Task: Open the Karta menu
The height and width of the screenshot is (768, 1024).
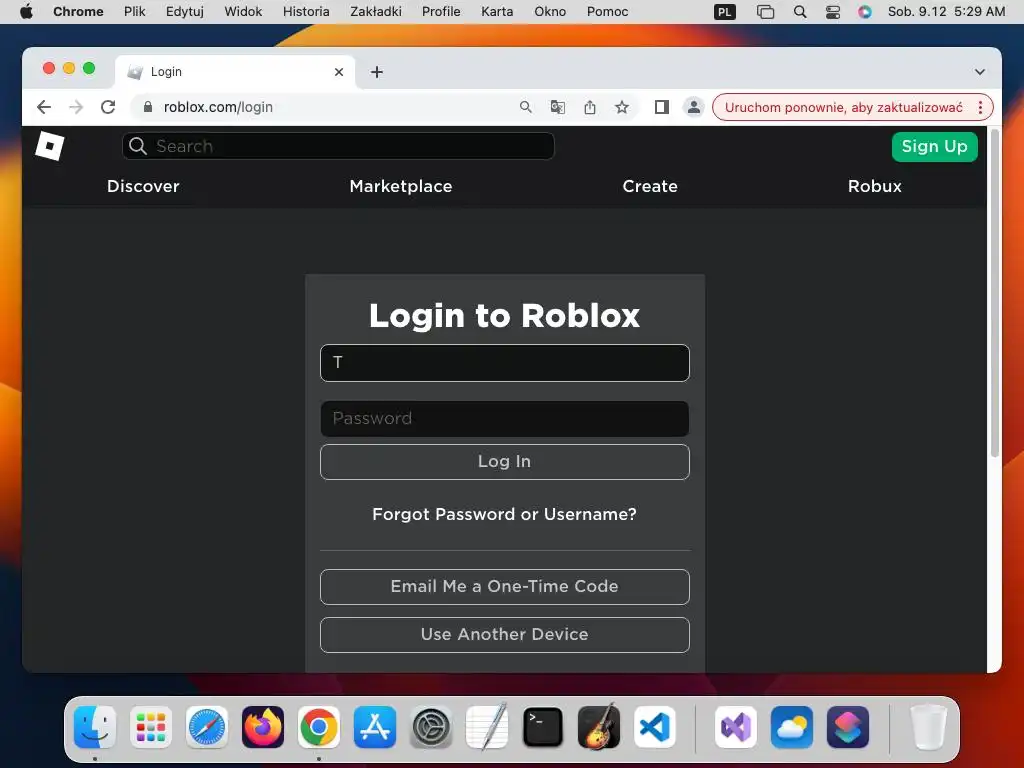Action: click(x=497, y=12)
